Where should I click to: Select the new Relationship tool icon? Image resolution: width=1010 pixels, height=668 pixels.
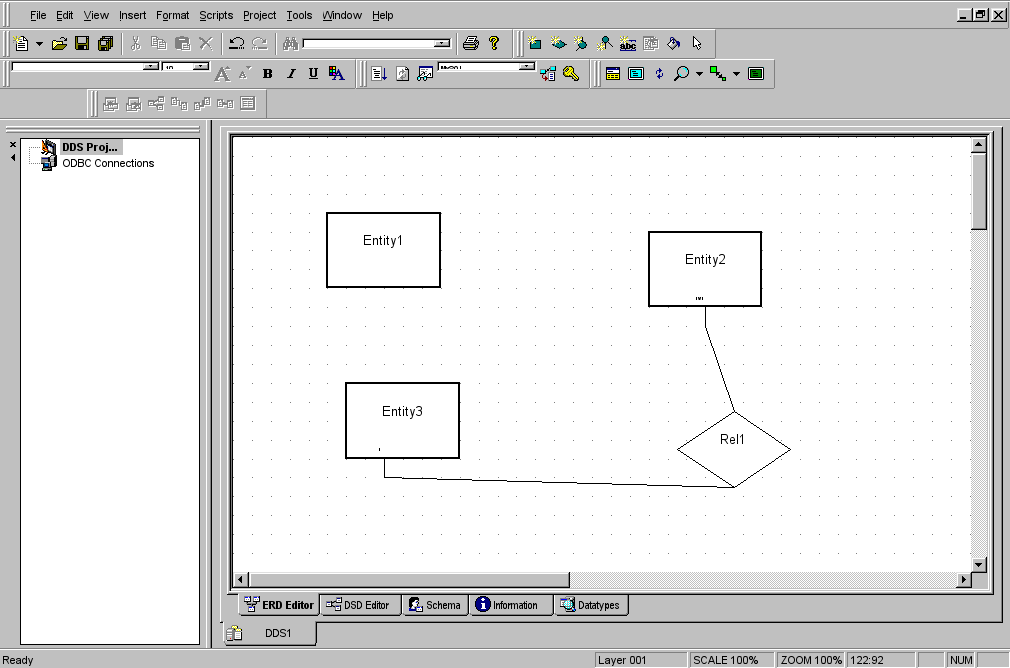point(558,43)
